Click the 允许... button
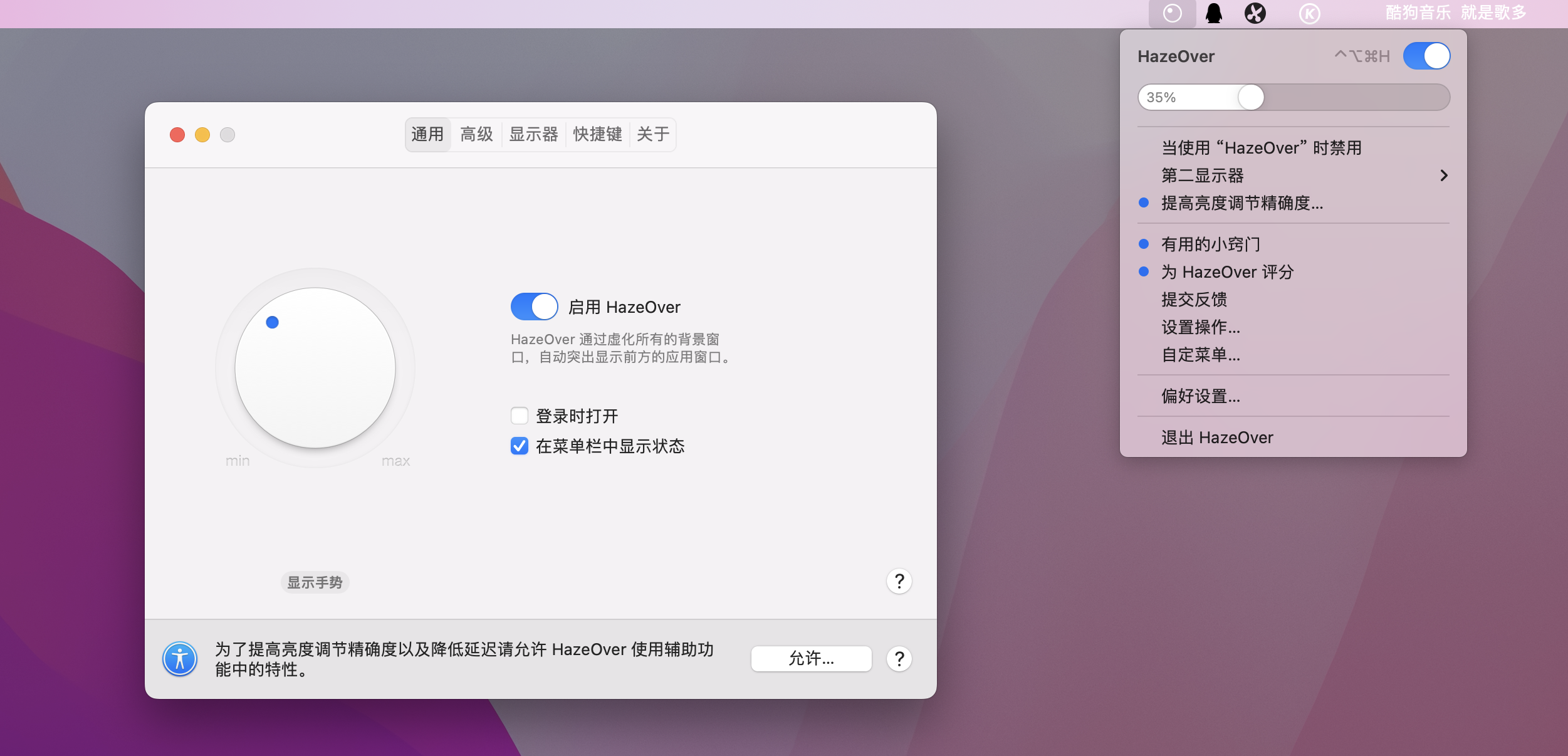Image resolution: width=1568 pixels, height=756 pixels. 811,659
